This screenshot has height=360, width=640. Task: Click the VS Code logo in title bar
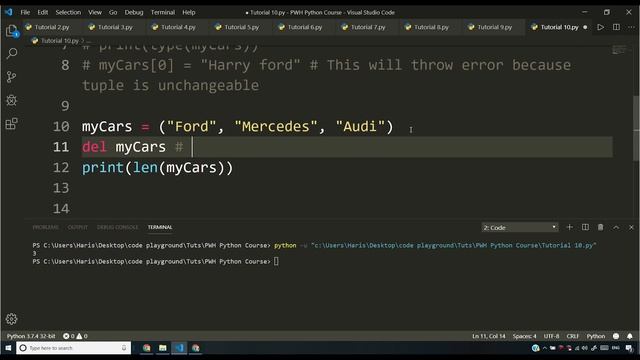tap(9, 12)
